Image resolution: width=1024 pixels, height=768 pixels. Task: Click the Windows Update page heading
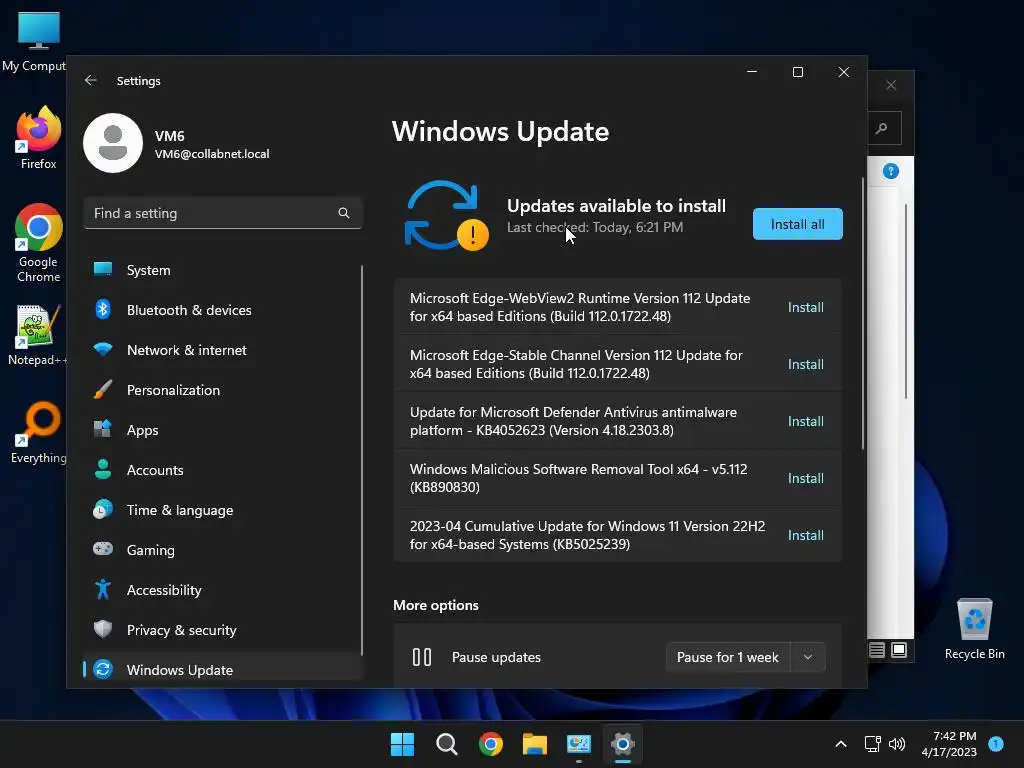[x=500, y=131]
